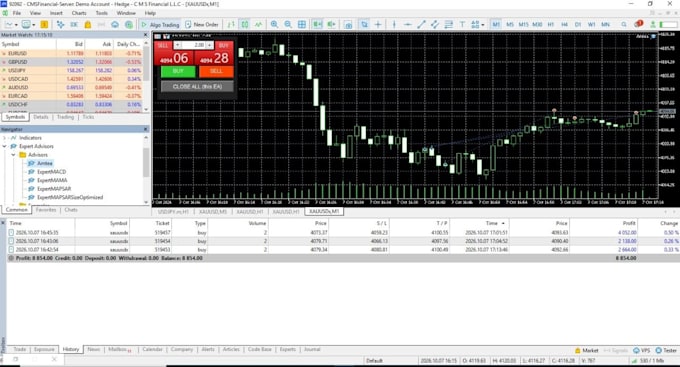The height and width of the screenshot is (367, 680).
Task: Select the equidistant channel tool
Action: 435,25
